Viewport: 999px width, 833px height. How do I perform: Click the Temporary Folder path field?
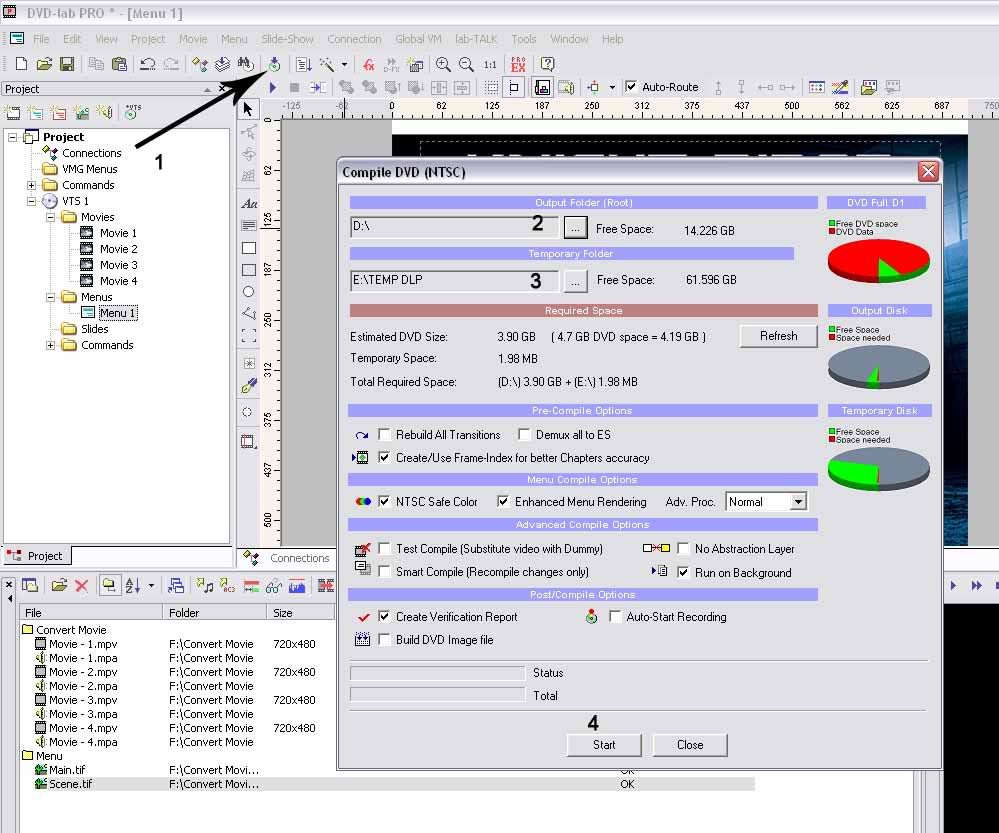coord(454,280)
